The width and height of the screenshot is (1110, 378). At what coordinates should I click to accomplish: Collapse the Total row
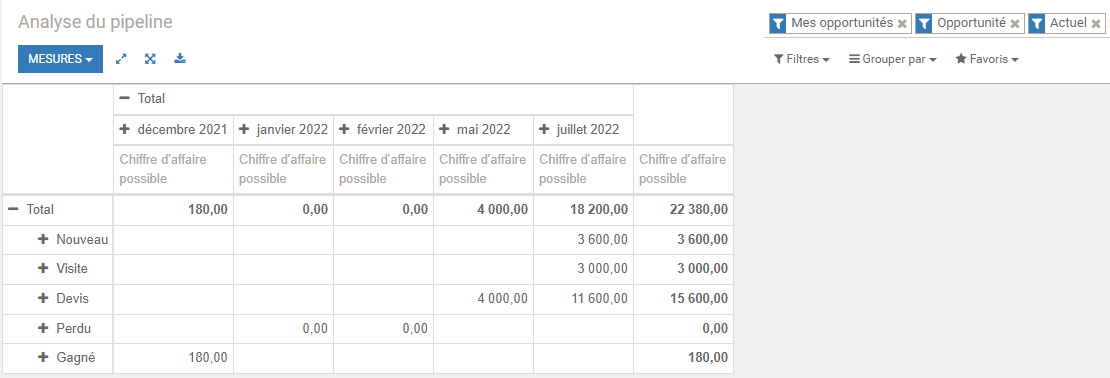[30, 210]
